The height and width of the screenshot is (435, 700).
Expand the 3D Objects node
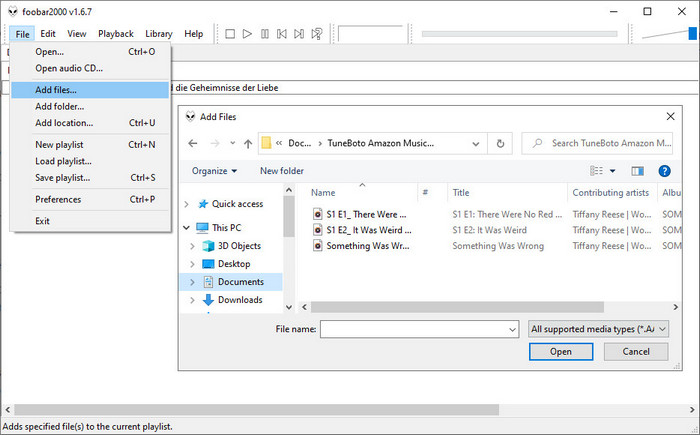click(192, 246)
